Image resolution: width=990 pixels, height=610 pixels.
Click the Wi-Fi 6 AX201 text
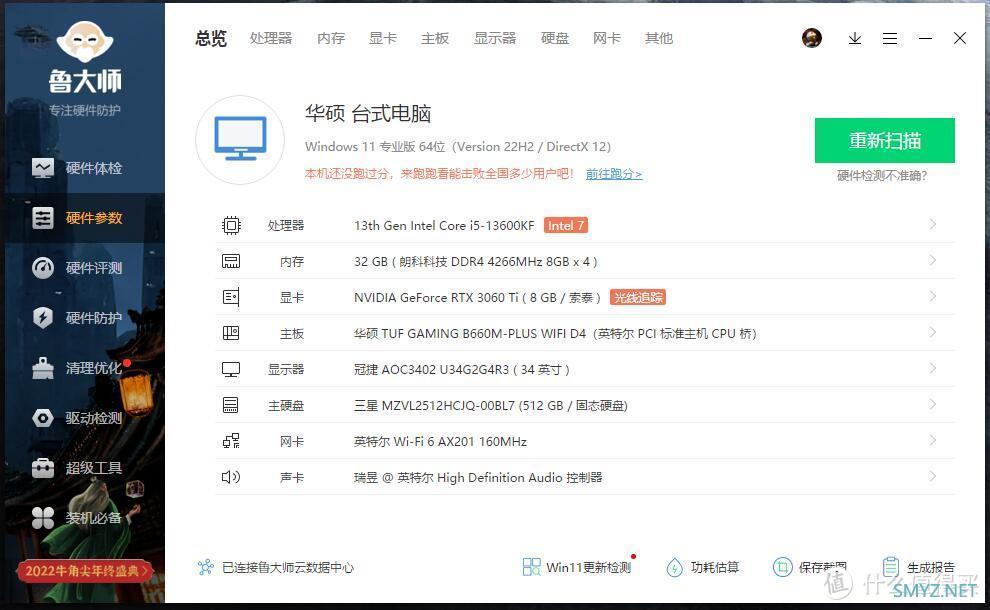[x=440, y=441]
